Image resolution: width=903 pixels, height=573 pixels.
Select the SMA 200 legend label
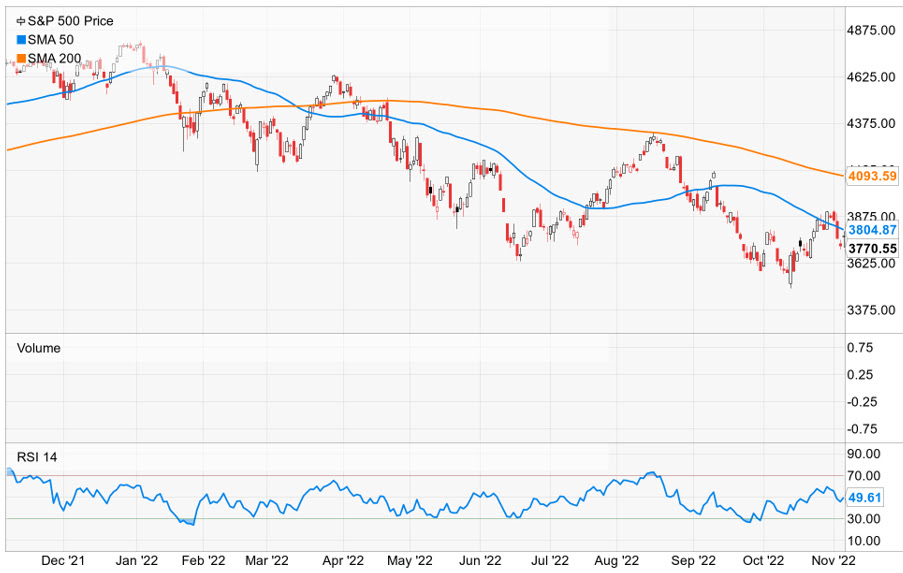[x=54, y=58]
